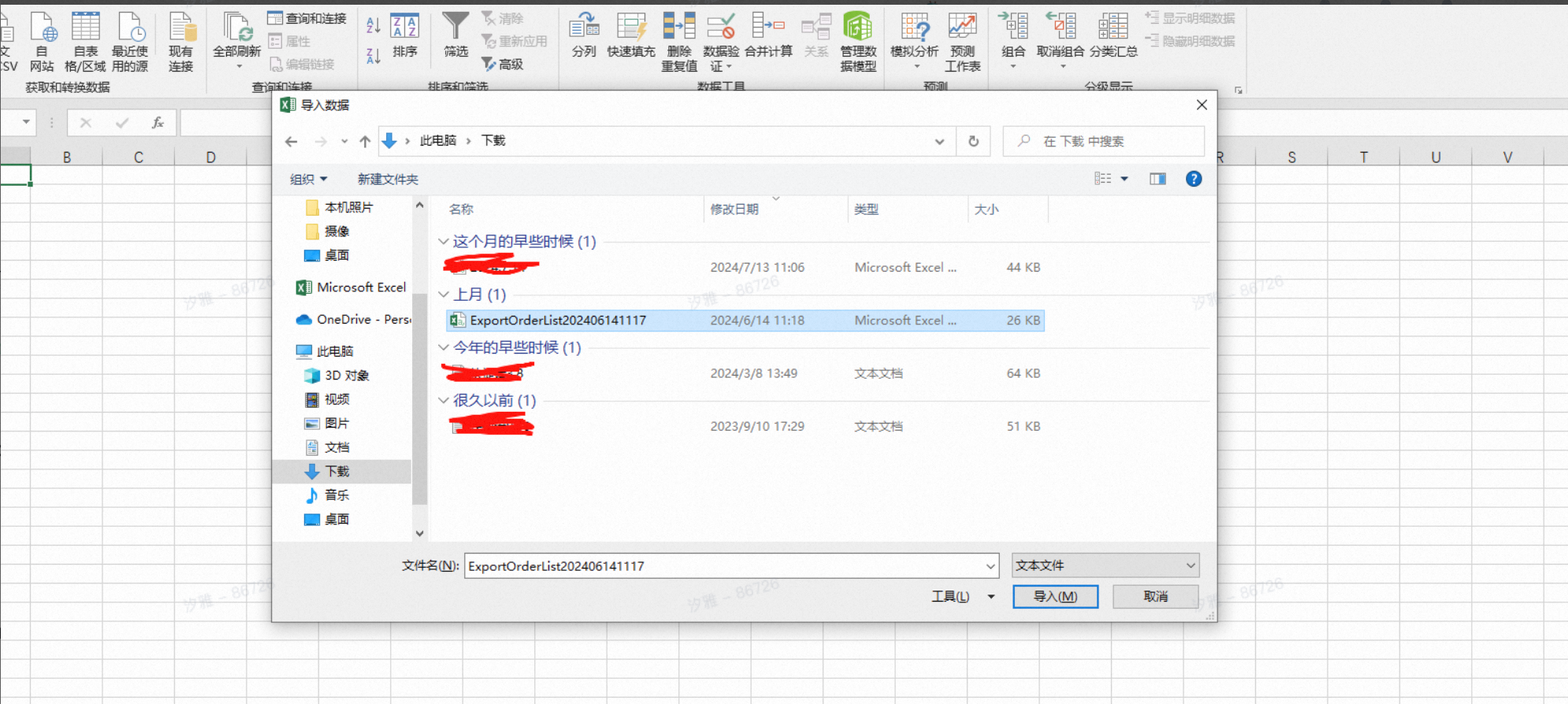Open the 文本文件 file type dropdown

1105,565
